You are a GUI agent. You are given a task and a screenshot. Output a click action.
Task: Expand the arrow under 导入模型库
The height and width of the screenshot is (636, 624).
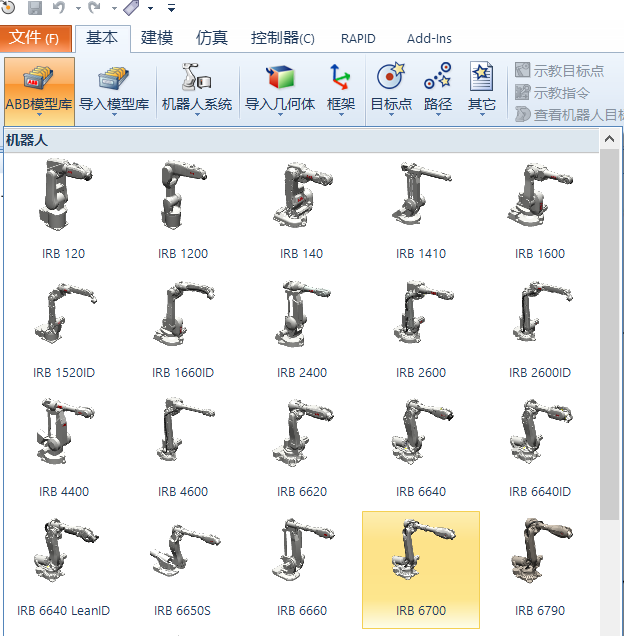(x=114, y=115)
